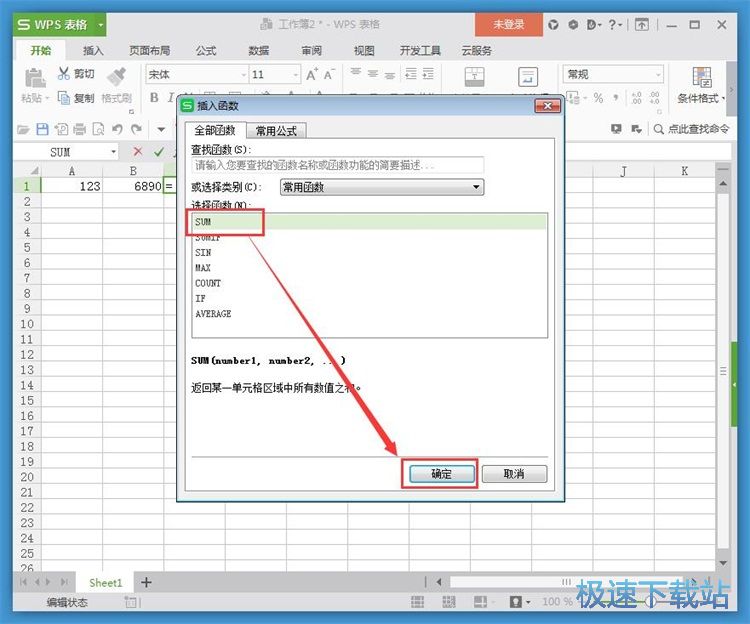Select SUM in the function list
Image resolution: width=750 pixels, height=624 pixels.
(x=369, y=222)
